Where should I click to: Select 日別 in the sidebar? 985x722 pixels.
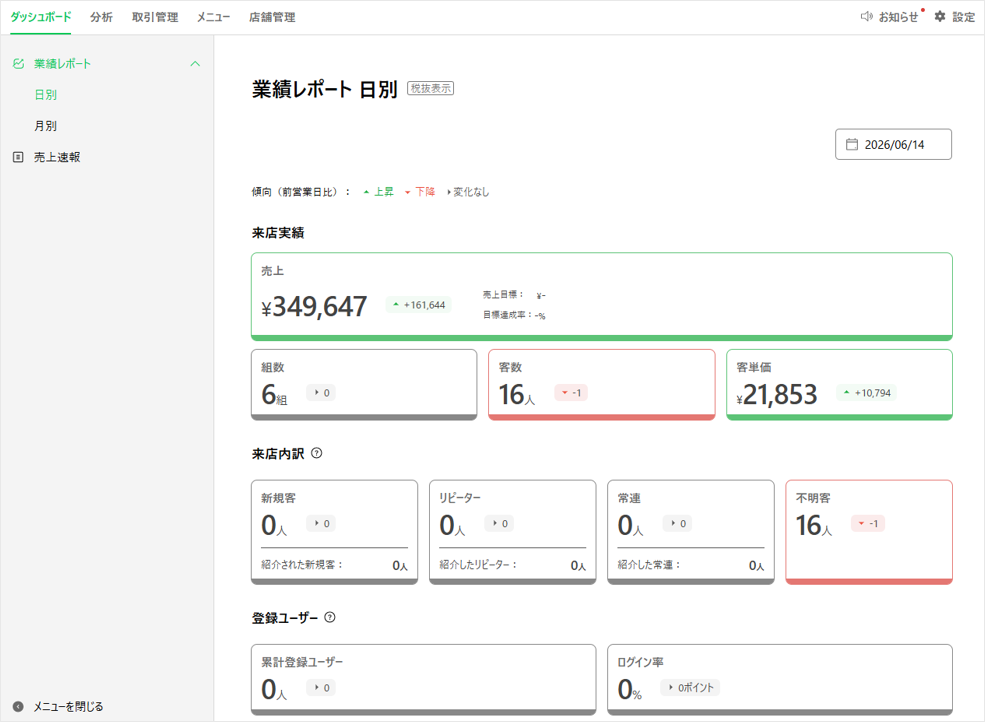point(46,95)
